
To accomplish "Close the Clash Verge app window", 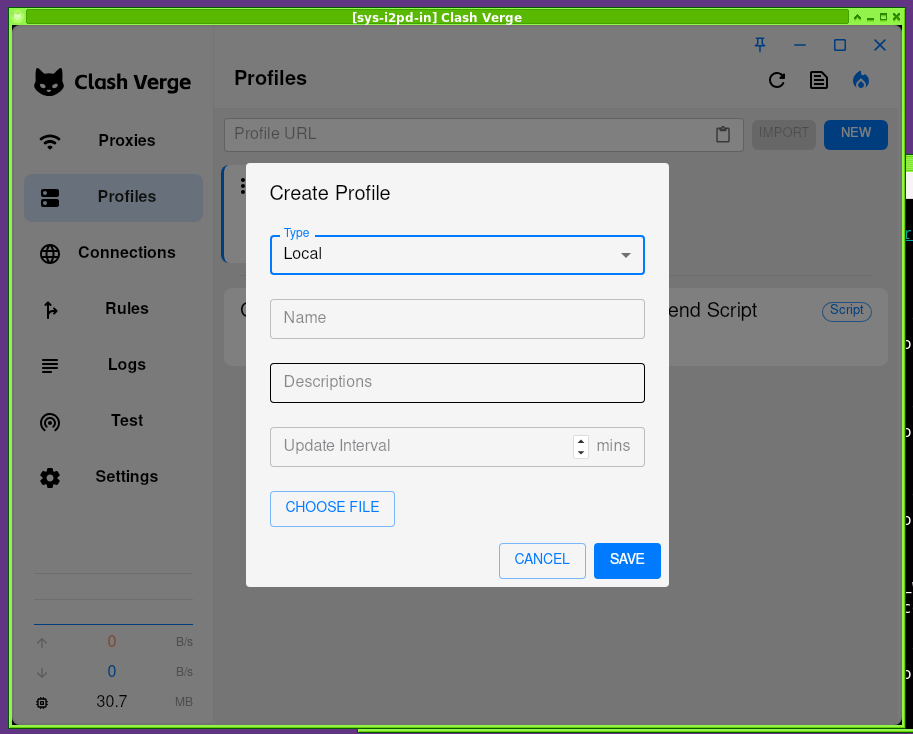I will 880,45.
